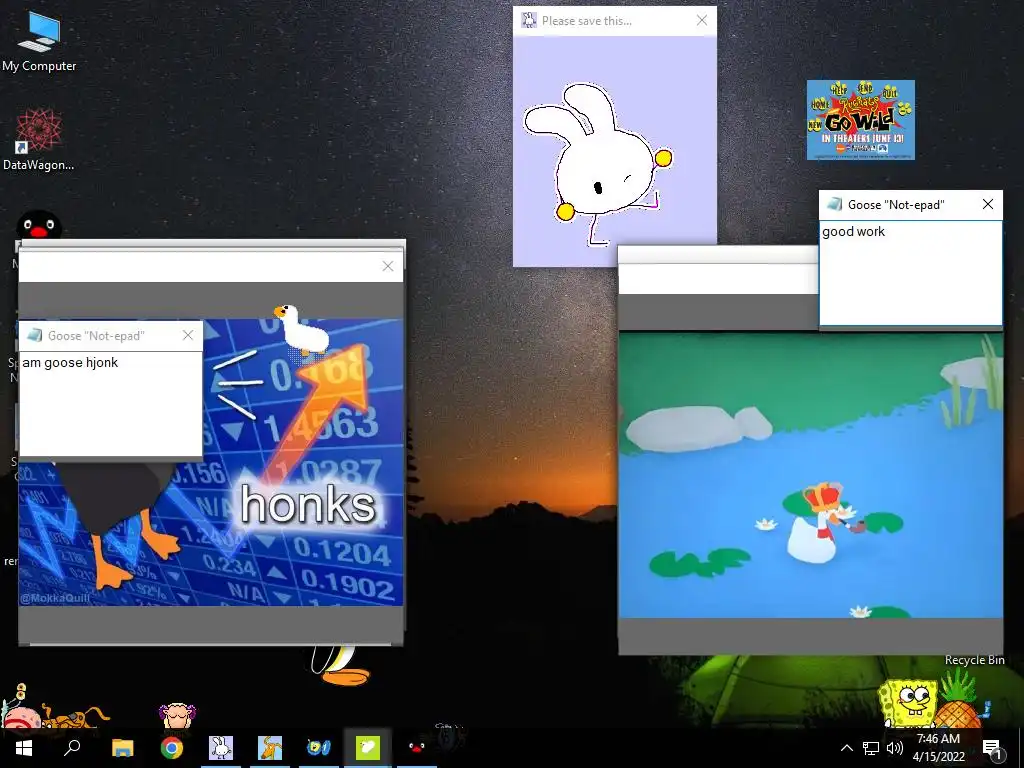The image size is (1024, 768).
Task: Switch to the white bunny app on the taskbar
Action: 221,748
